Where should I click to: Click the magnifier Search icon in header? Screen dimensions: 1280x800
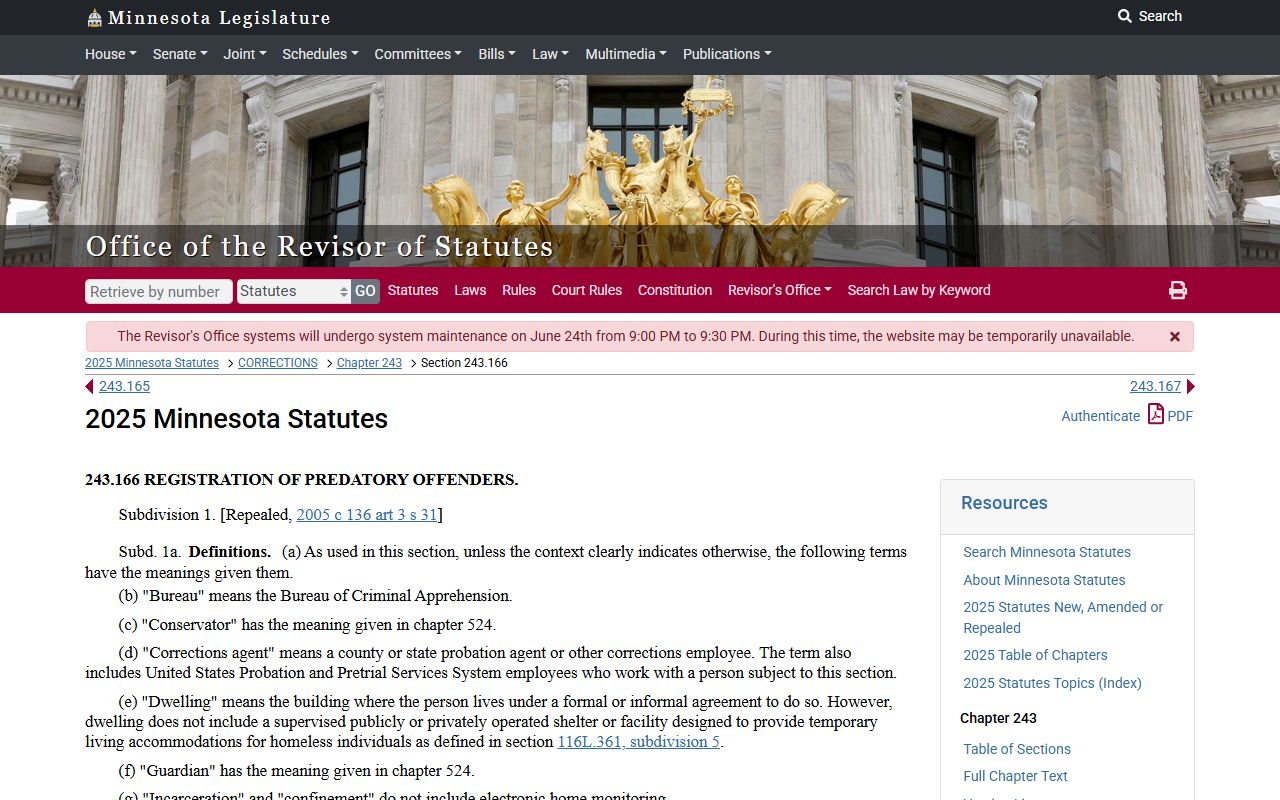1125,16
